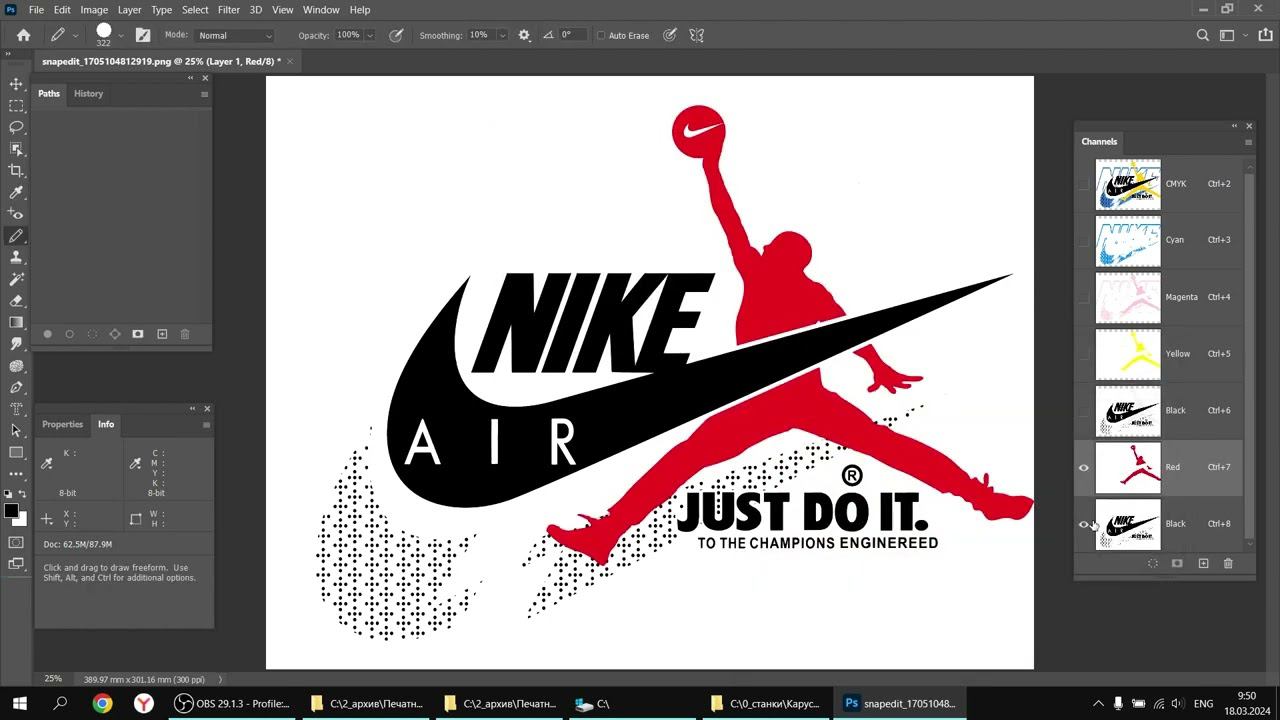The width and height of the screenshot is (1280, 720).
Task: Select the Yellow channel thumbnail
Action: click(1128, 354)
